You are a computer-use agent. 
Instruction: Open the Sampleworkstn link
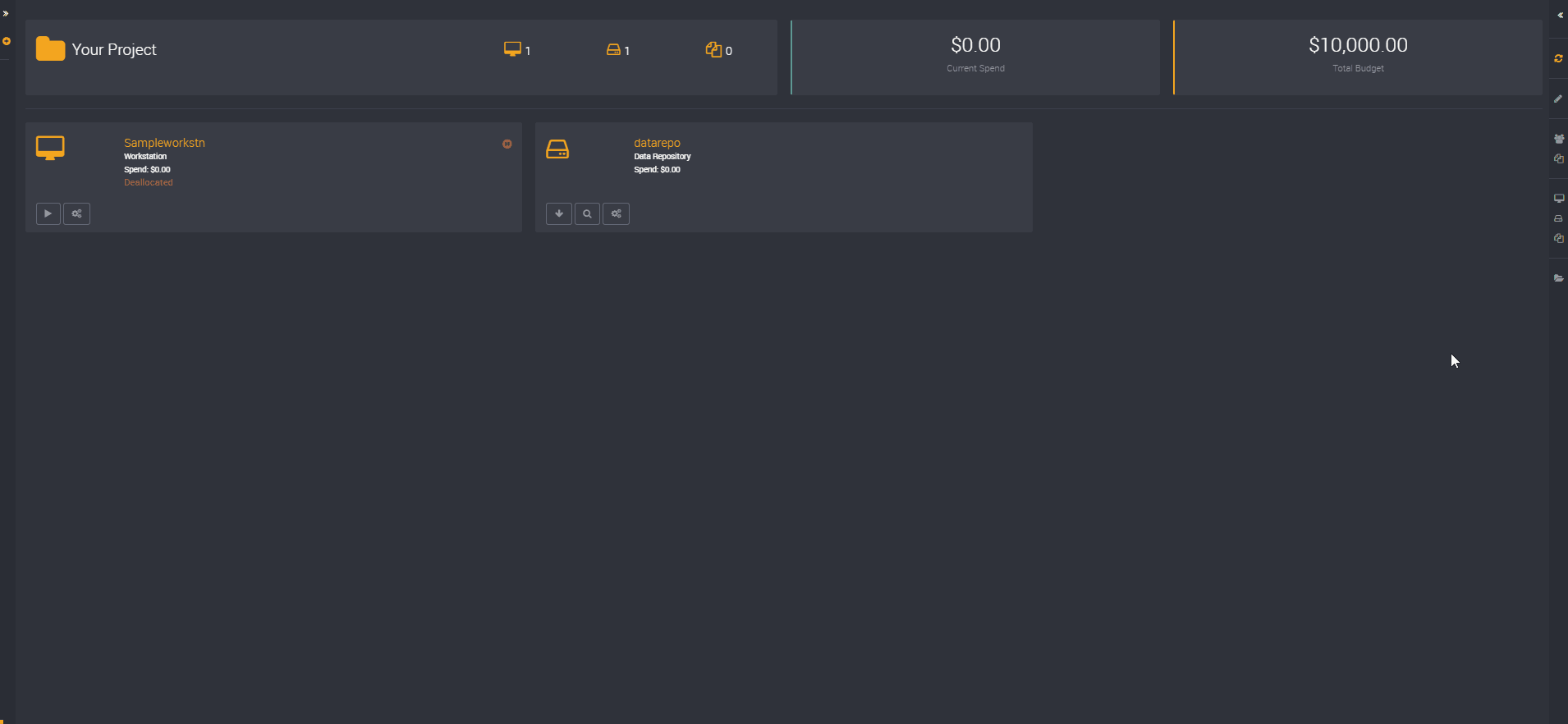[164, 143]
